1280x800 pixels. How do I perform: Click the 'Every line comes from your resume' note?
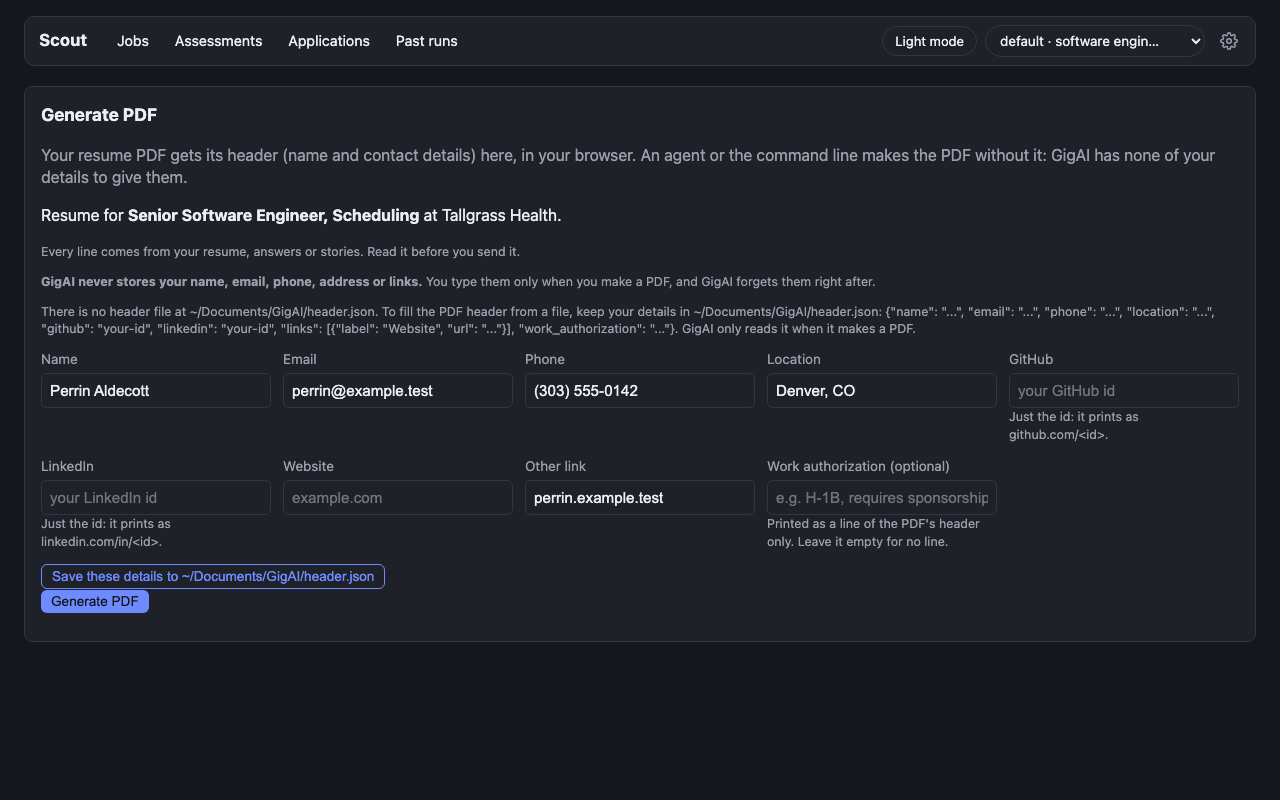pos(280,252)
